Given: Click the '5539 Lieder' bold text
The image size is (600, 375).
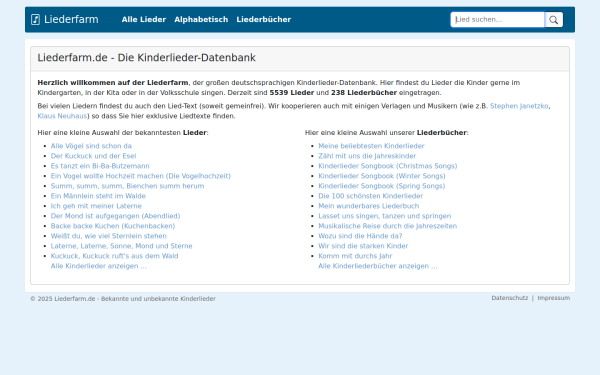Looking at the screenshot, I should pos(292,93).
